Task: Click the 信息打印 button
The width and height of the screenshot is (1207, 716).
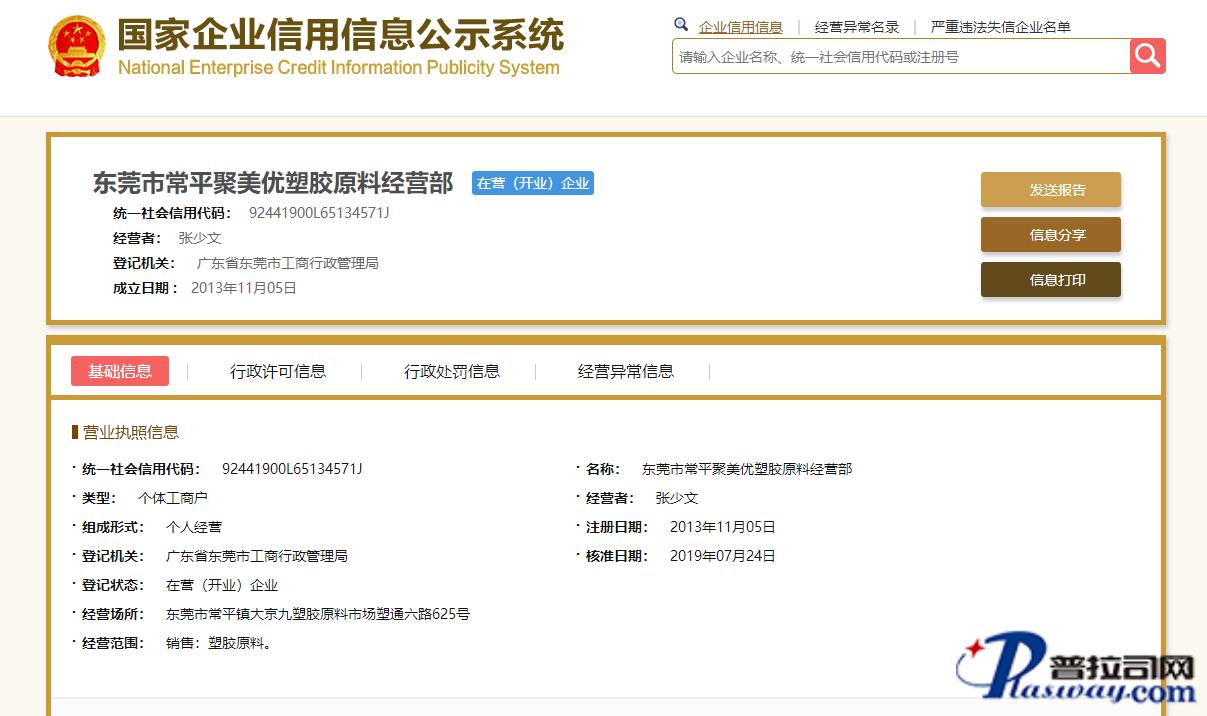Action: point(1050,280)
